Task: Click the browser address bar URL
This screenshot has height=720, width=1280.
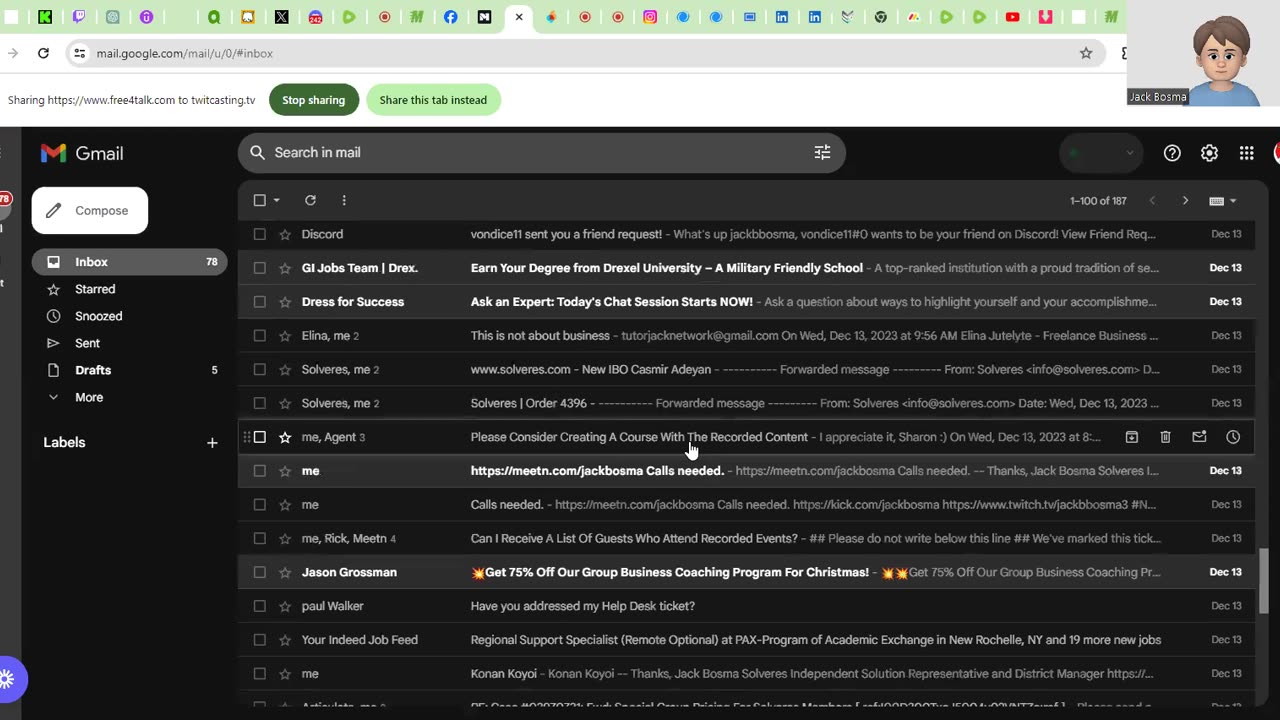Action: (185, 53)
